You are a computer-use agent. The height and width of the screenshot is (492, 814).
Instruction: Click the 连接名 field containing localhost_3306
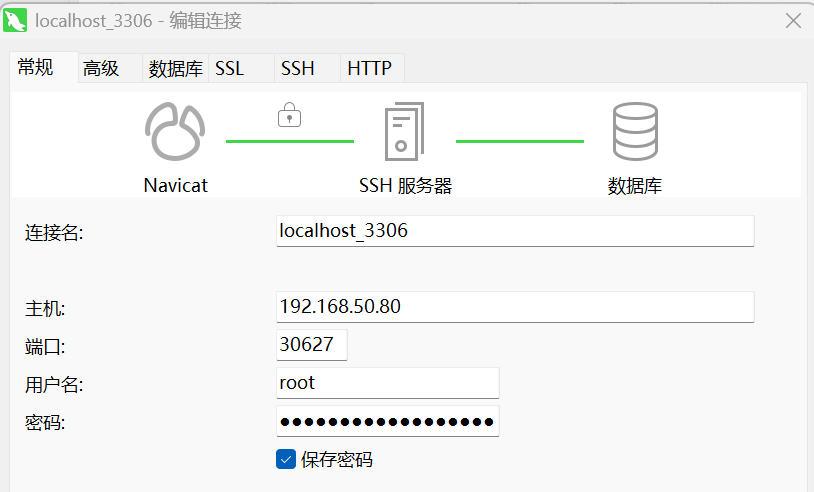pyautogui.click(x=514, y=231)
